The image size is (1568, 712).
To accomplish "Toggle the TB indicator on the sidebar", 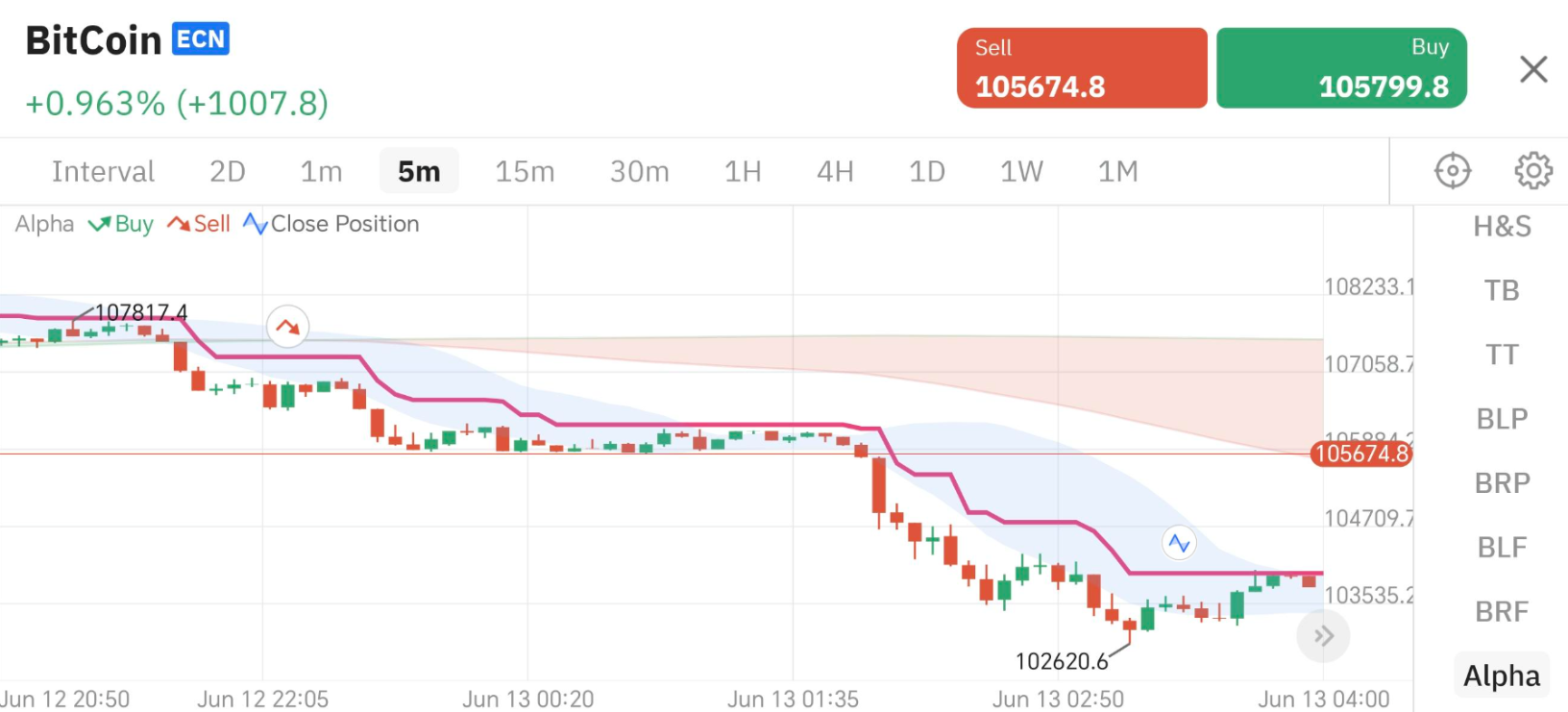I will 1501,291.
